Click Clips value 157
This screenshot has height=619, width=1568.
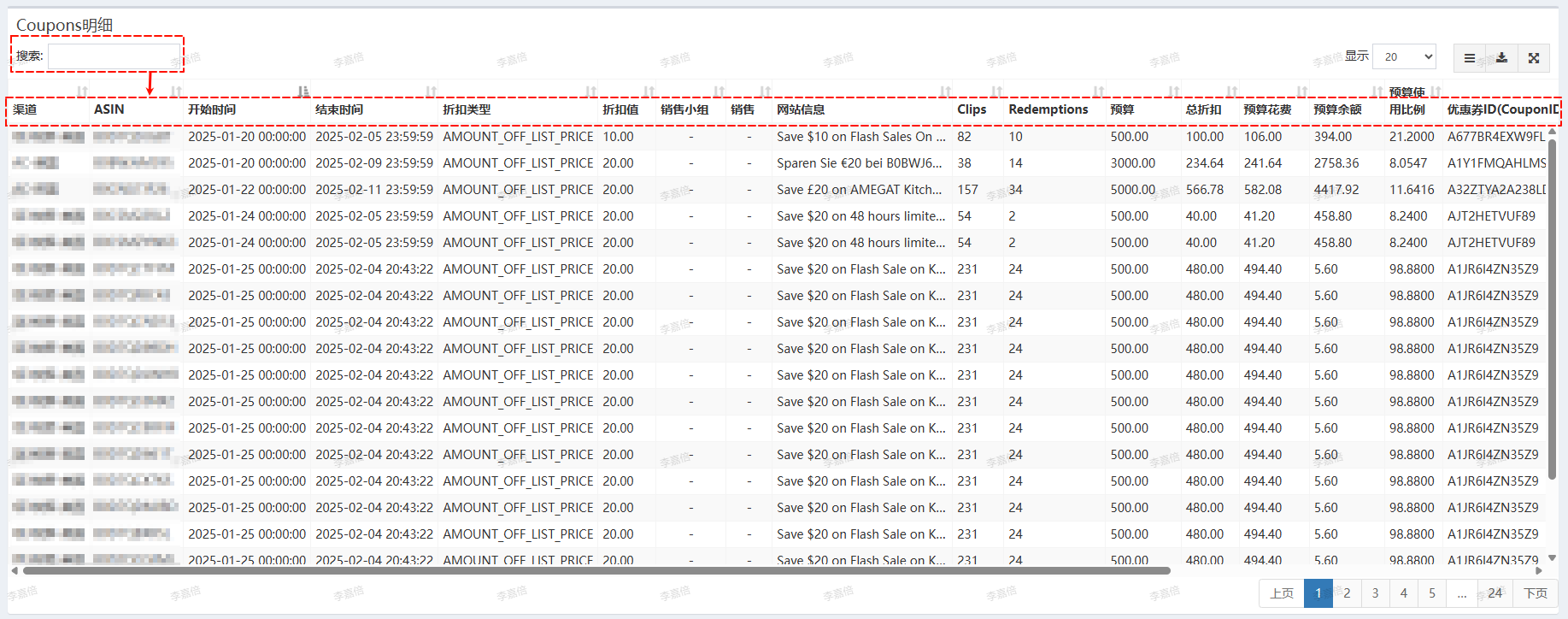point(967,190)
